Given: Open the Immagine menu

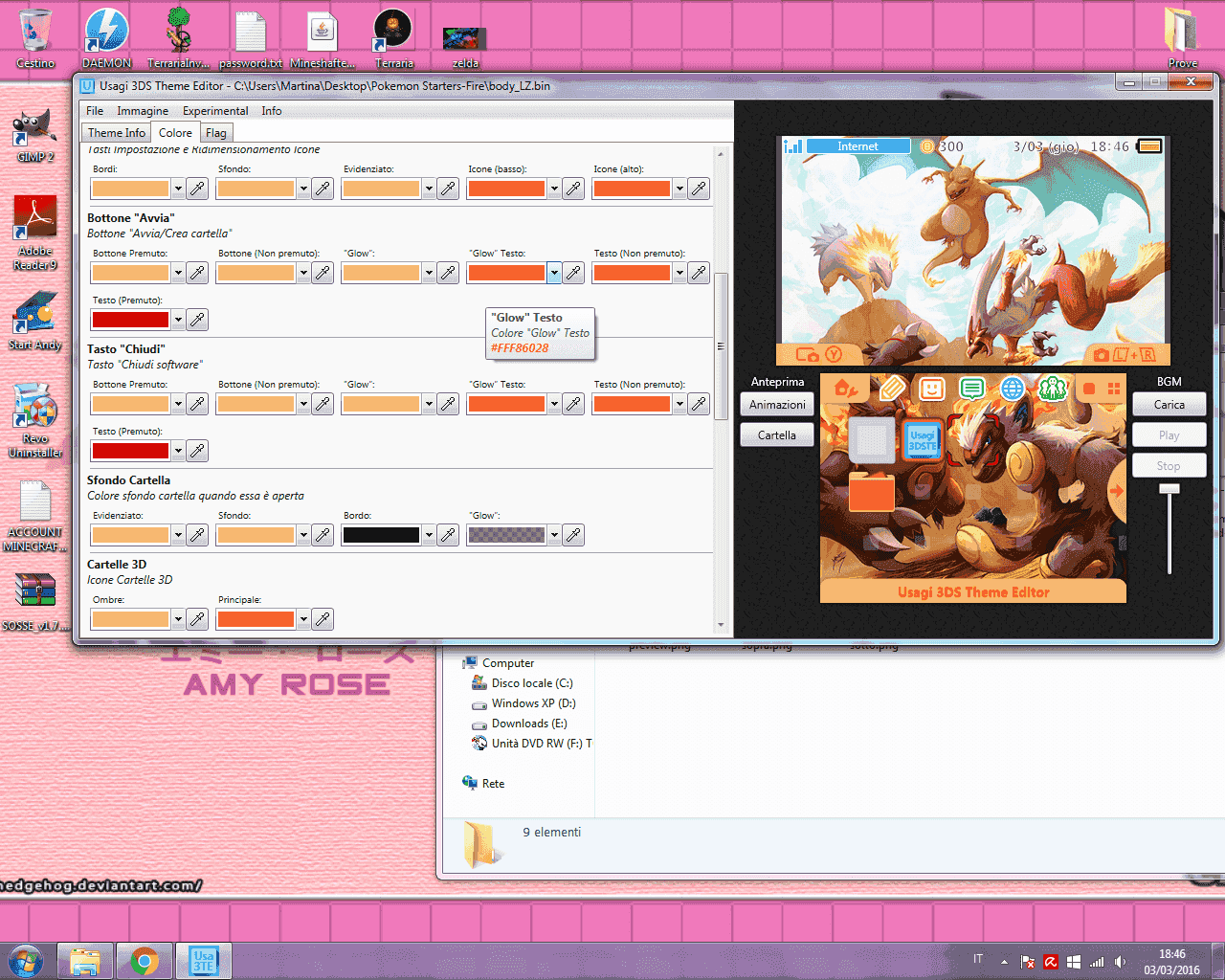Looking at the screenshot, I should click(143, 111).
